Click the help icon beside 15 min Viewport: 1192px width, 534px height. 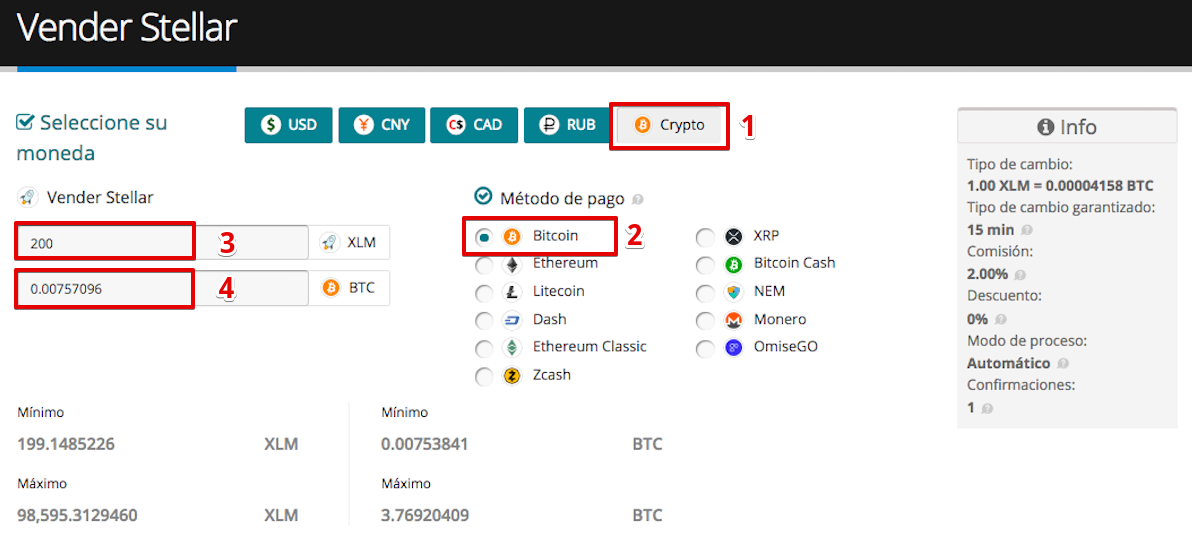click(1027, 230)
